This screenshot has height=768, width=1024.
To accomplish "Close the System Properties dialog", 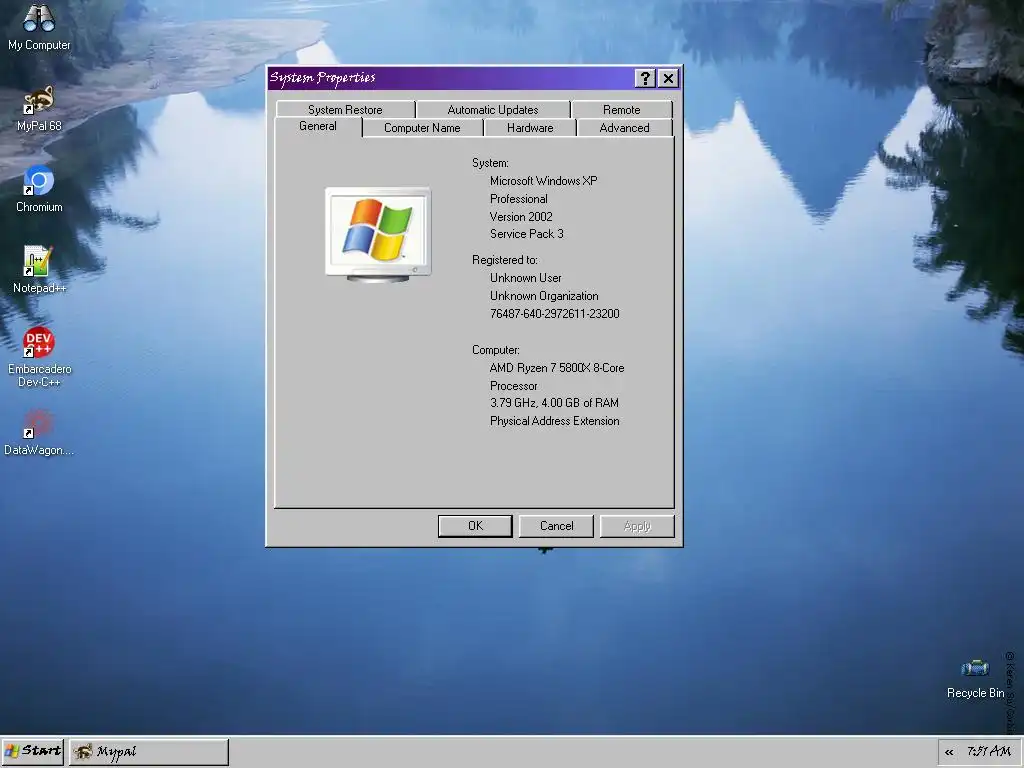I will coord(668,78).
